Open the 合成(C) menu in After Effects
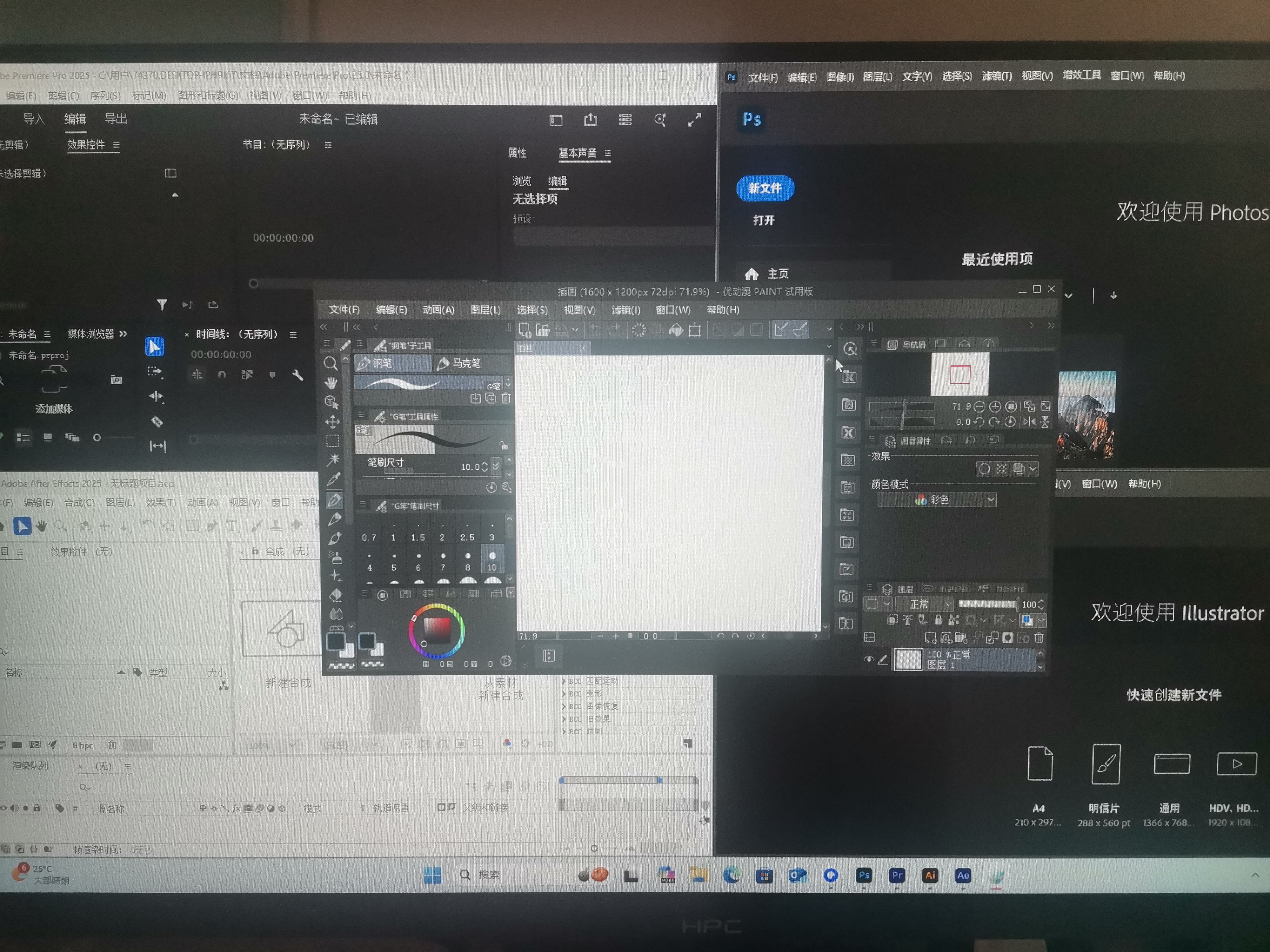The height and width of the screenshot is (952, 1270). 79,503
